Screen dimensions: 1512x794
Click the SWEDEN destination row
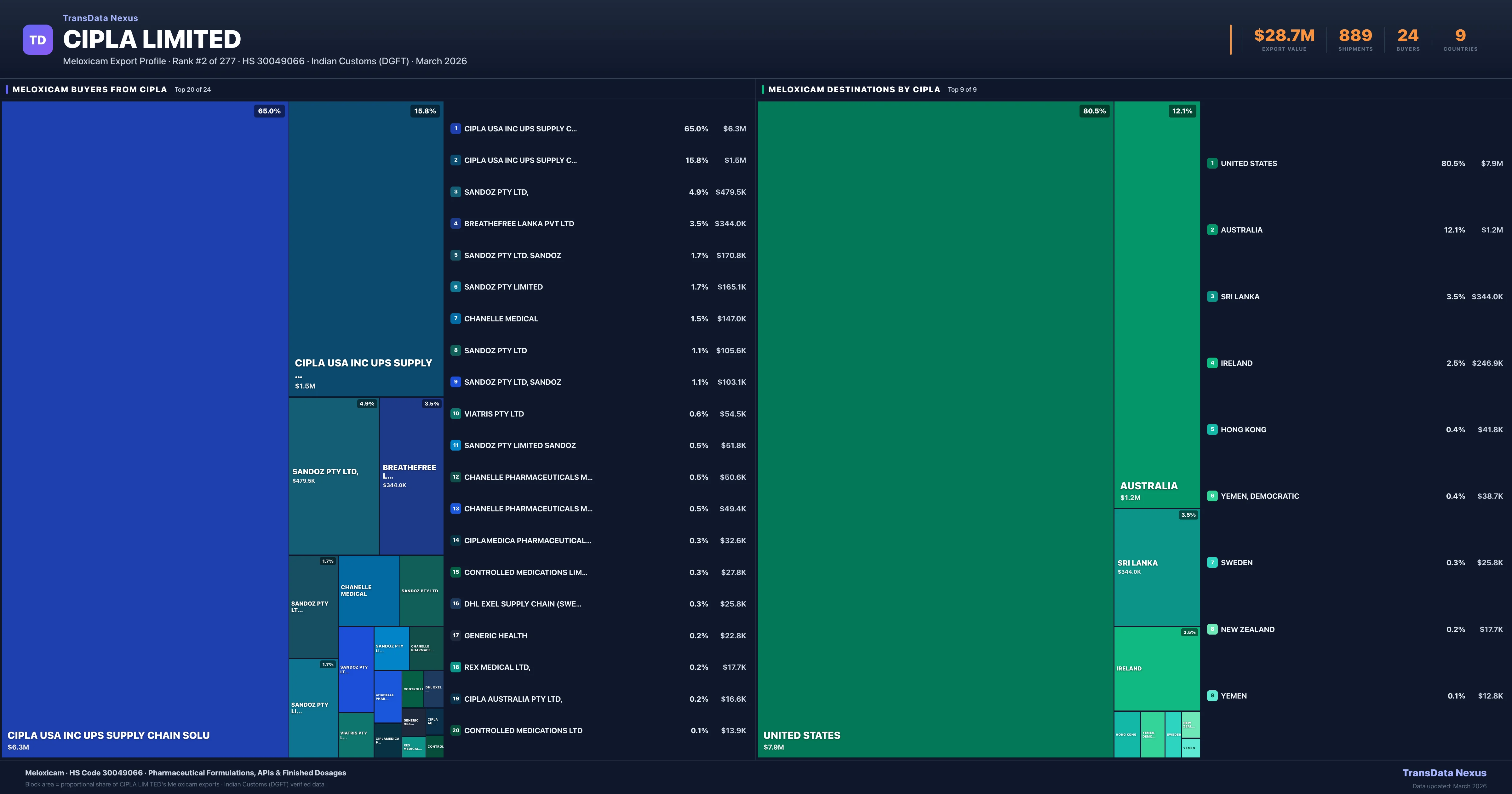point(1355,563)
